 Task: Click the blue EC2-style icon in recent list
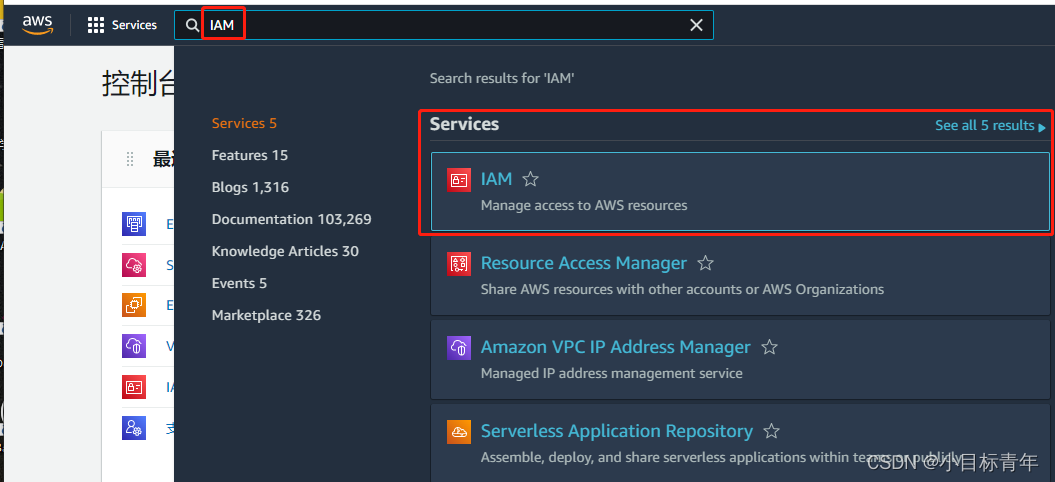(134, 223)
